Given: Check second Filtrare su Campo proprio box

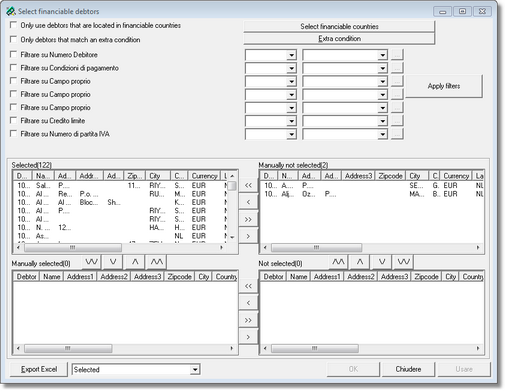Looking at the screenshot, I should [13, 94].
